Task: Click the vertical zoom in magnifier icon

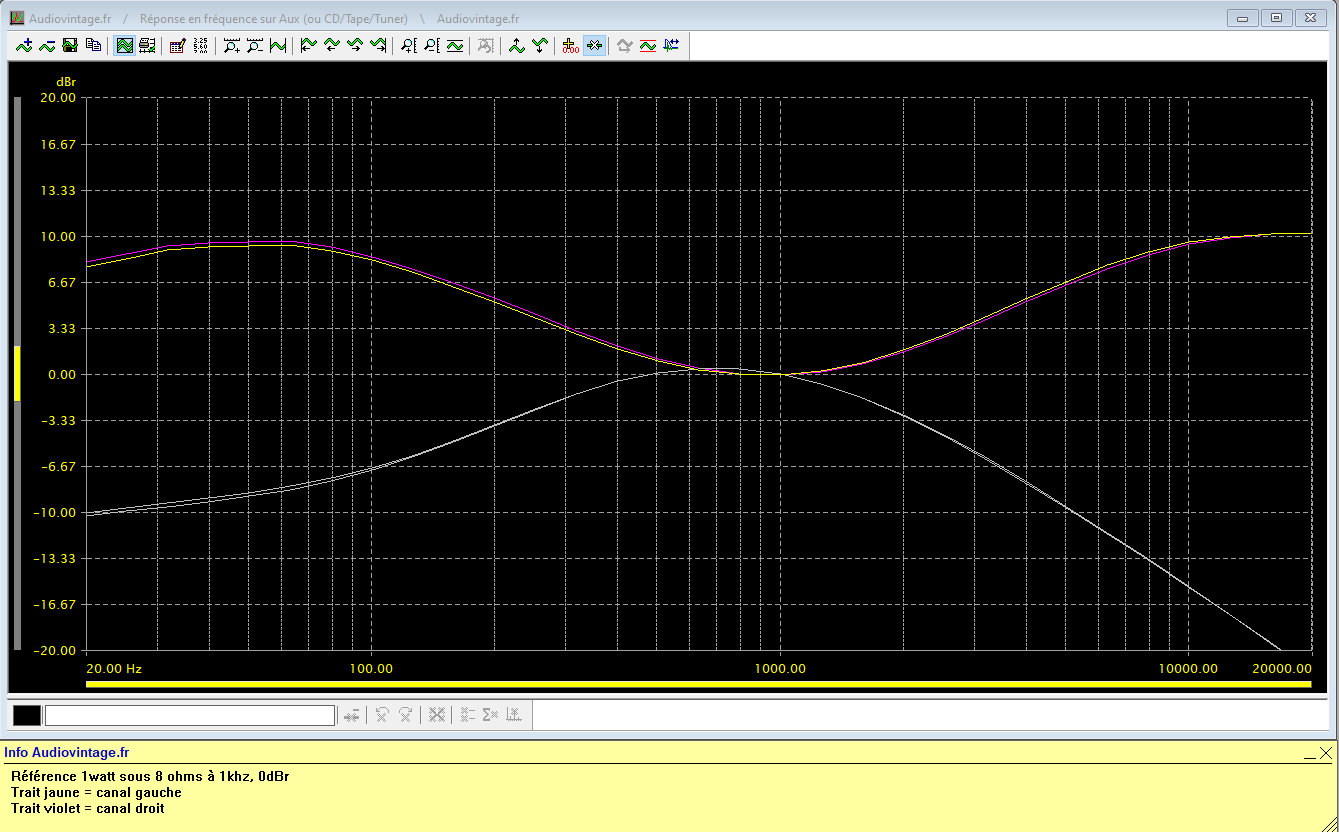Action: (x=408, y=45)
